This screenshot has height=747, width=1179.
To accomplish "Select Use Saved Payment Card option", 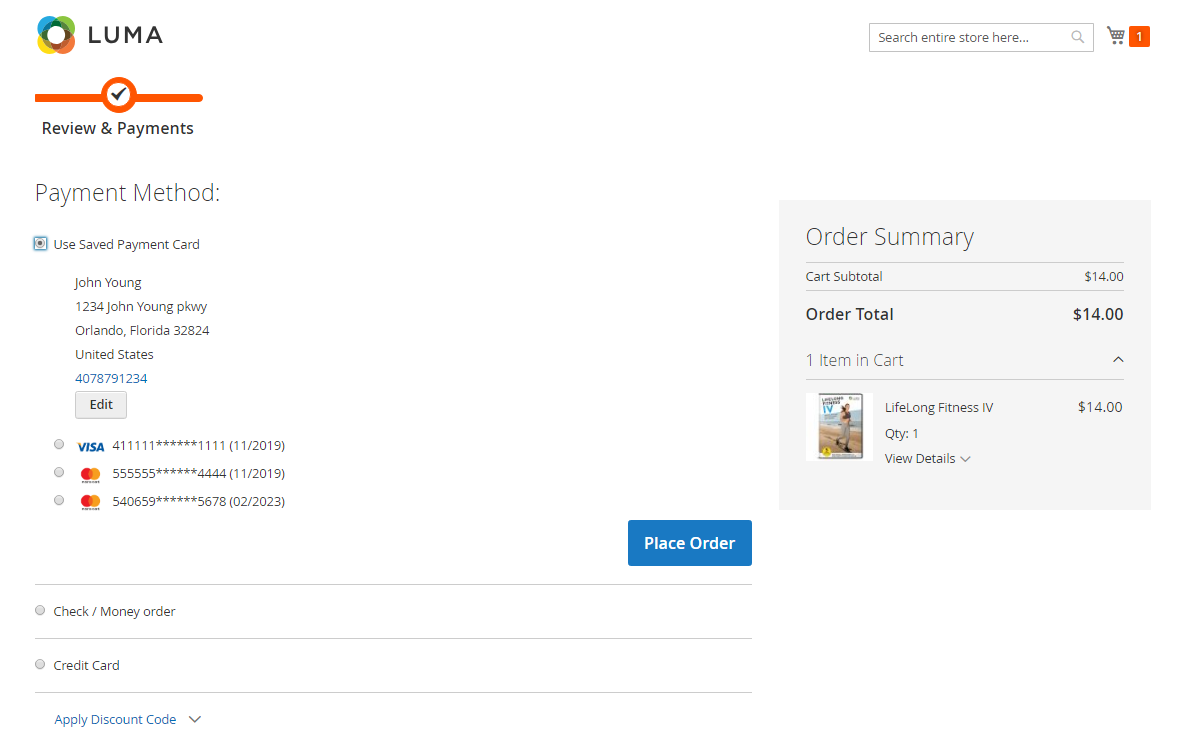I will (40, 243).
